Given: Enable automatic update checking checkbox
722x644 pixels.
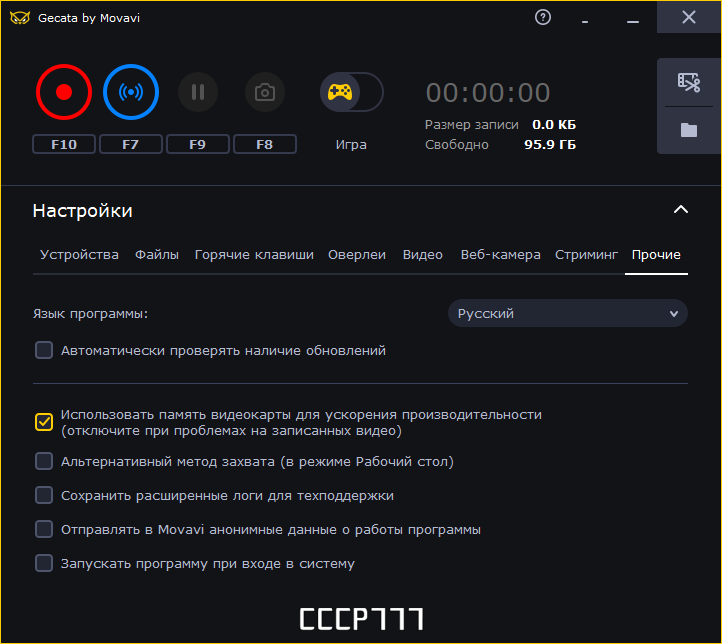Looking at the screenshot, I should (44, 350).
